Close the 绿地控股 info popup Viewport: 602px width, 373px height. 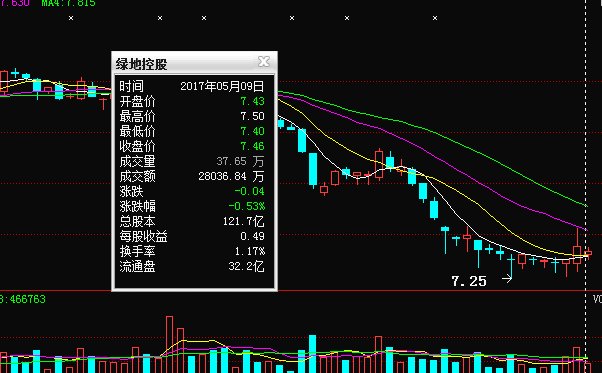point(264,61)
